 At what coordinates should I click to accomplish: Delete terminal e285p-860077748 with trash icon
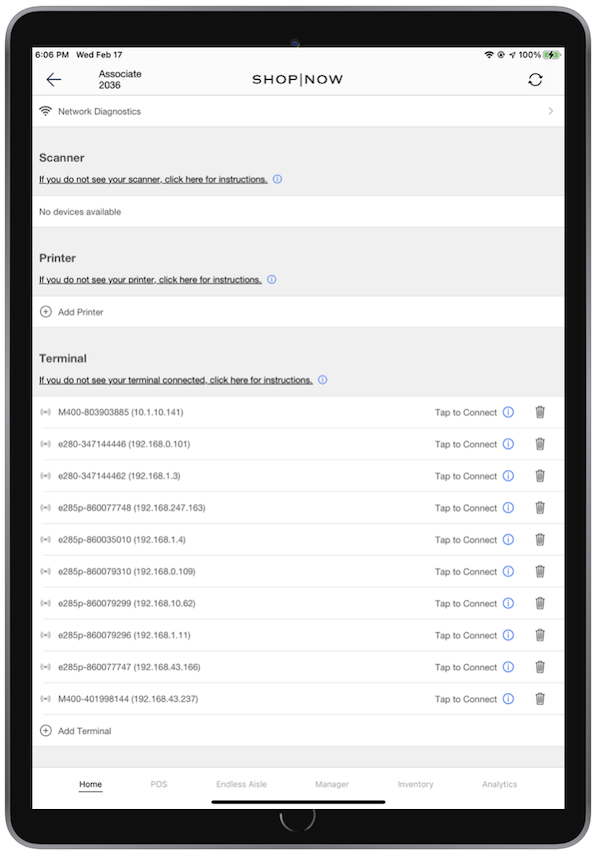point(540,508)
